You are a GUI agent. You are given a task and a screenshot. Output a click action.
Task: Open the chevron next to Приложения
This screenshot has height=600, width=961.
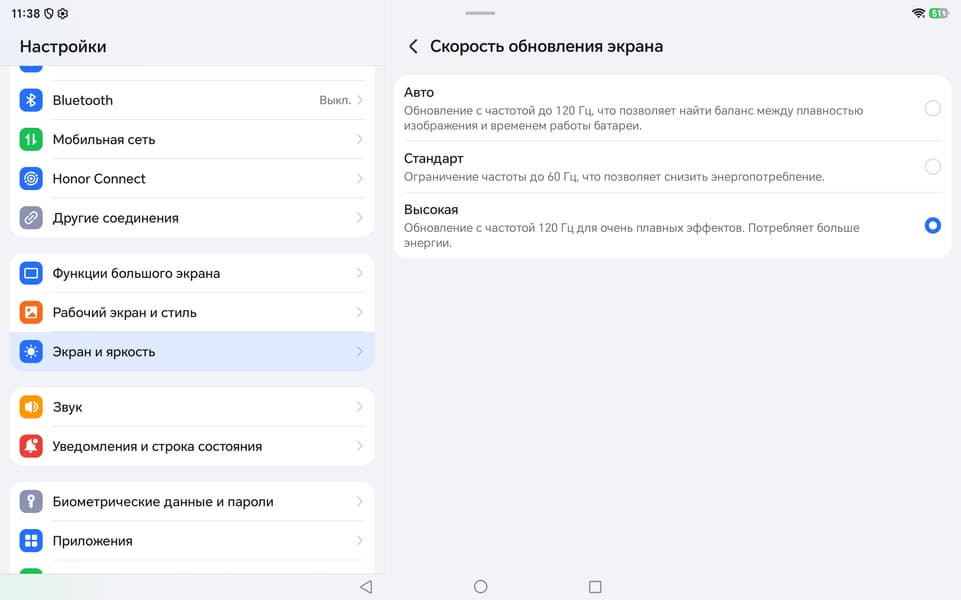click(x=360, y=541)
